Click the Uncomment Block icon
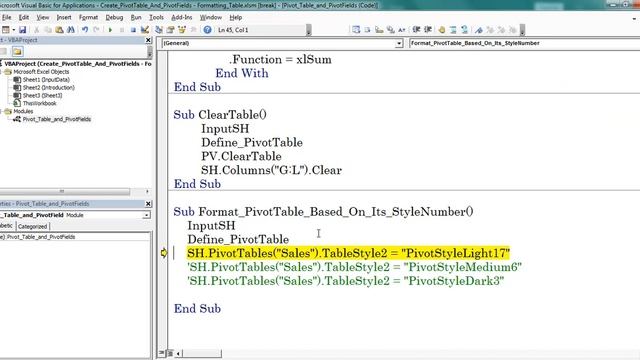The image size is (640, 360). tap(464, 30)
